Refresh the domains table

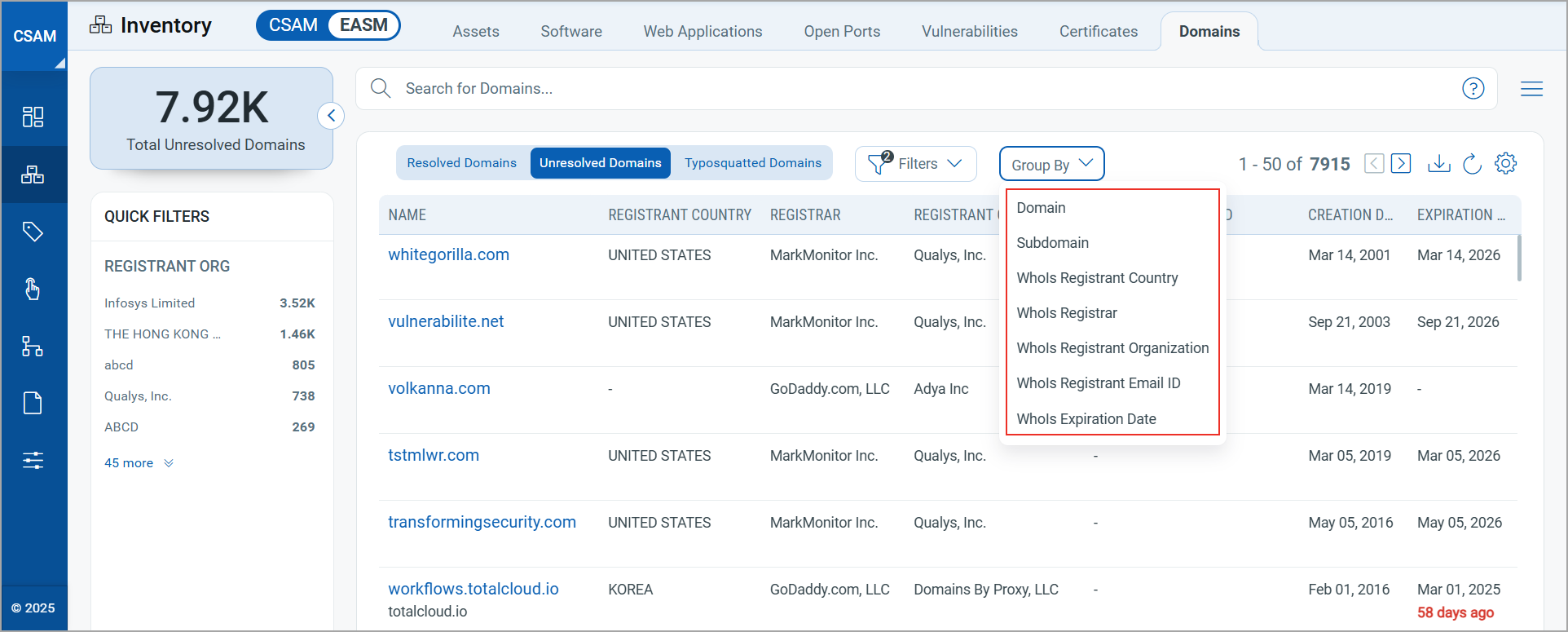1472,163
